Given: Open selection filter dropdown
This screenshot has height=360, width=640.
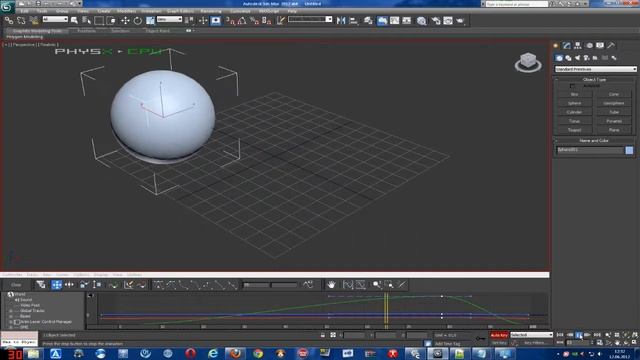Looking at the screenshot, I should click(x=55, y=19).
